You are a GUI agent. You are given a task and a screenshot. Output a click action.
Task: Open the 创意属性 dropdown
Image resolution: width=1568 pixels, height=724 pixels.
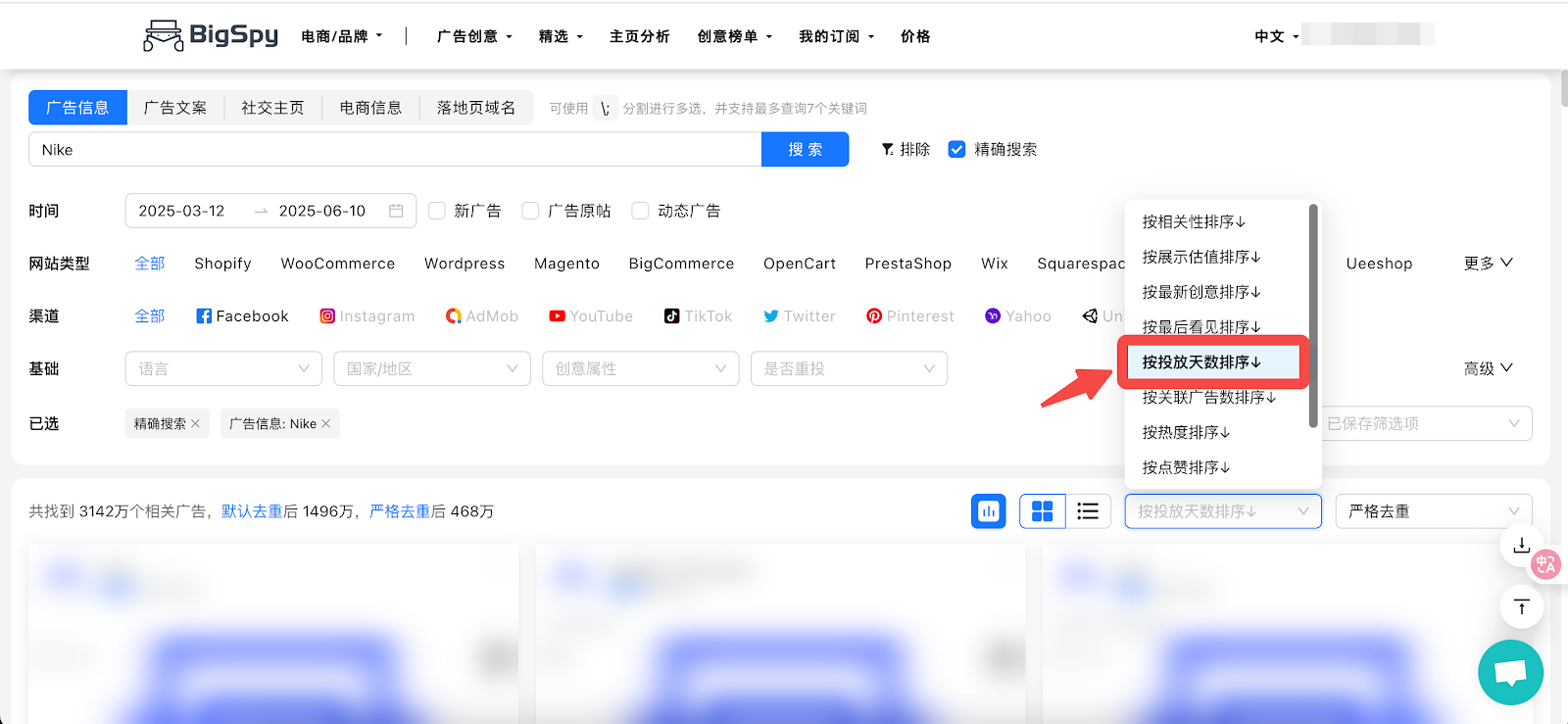point(641,368)
